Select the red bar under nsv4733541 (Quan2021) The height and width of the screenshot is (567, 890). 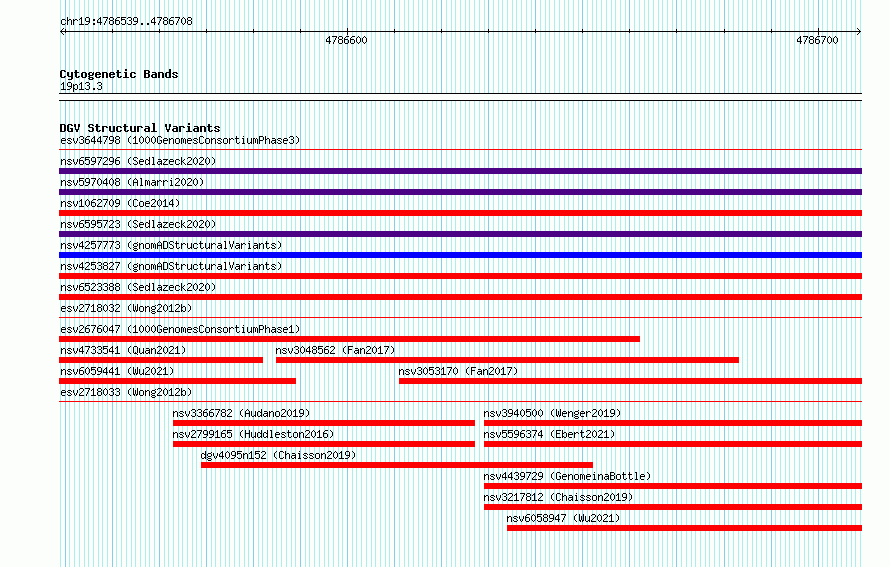[x=161, y=360]
